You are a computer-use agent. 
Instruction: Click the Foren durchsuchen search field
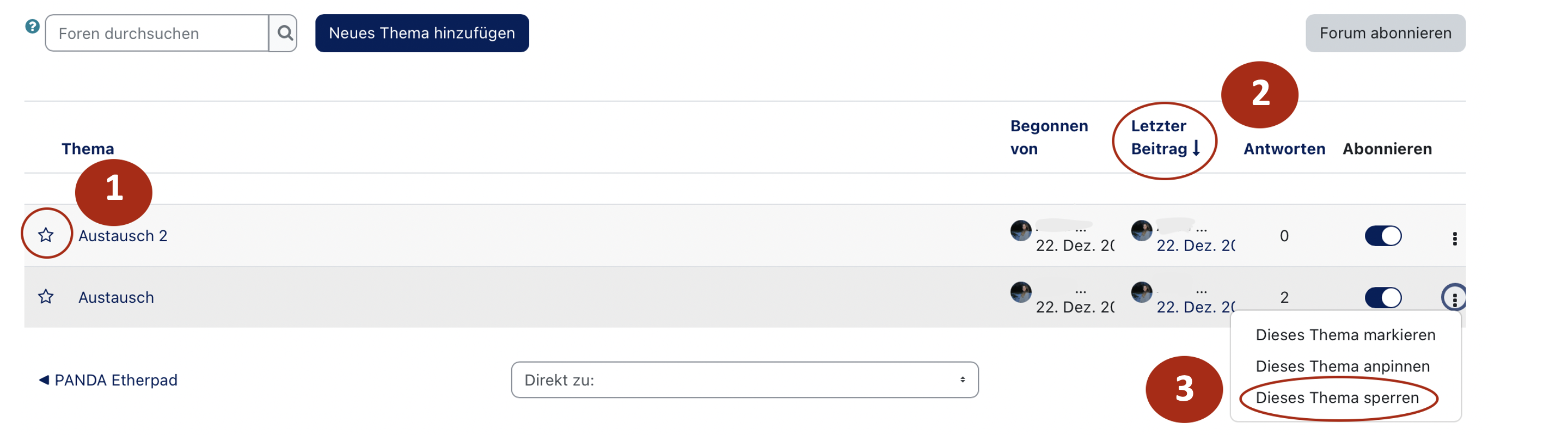tap(157, 33)
